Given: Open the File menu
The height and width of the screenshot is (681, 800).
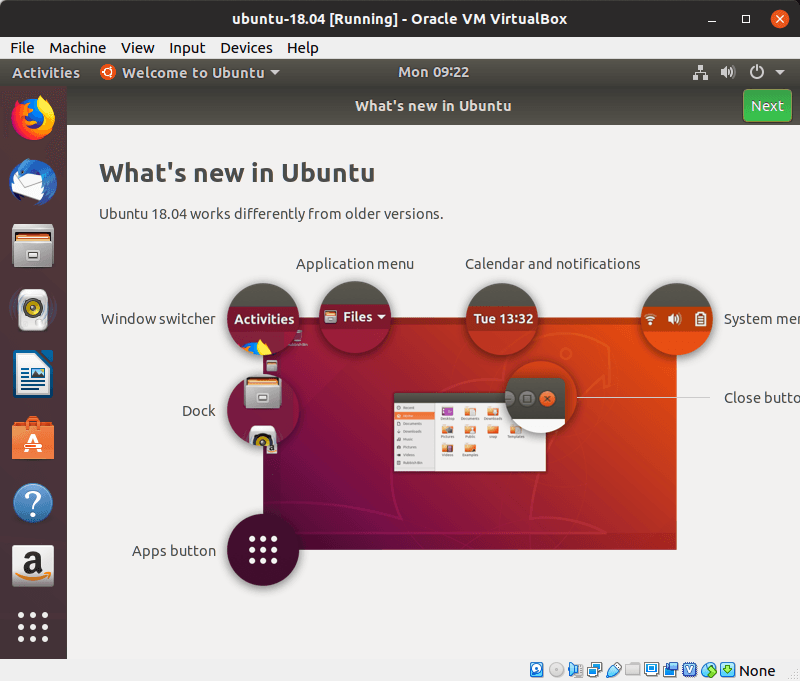Looking at the screenshot, I should 22,48.
